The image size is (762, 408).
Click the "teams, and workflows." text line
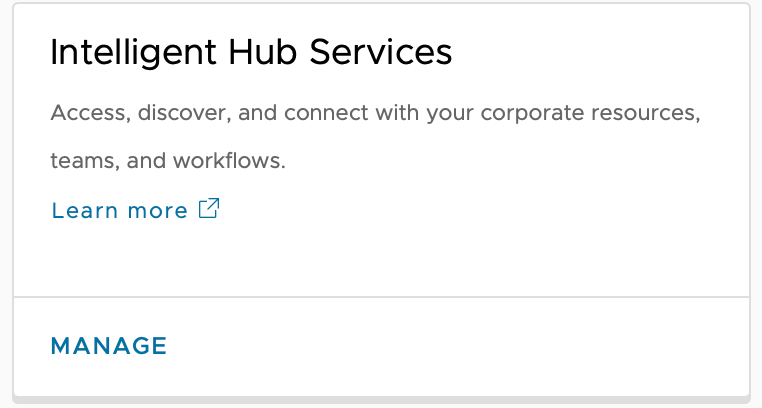[168, 160]
